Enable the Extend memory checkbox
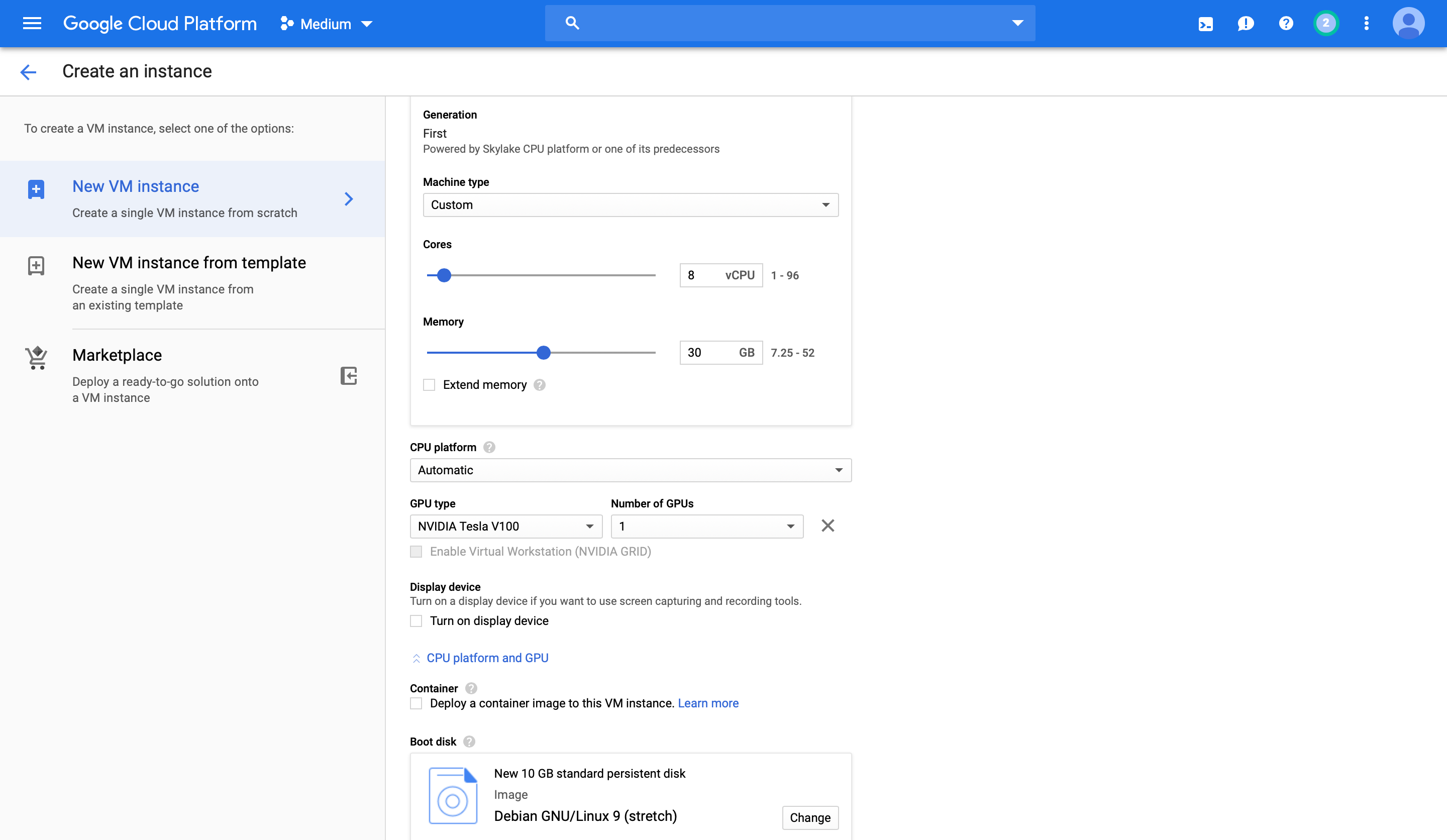The image size is (1447, 840). (429, 385)
